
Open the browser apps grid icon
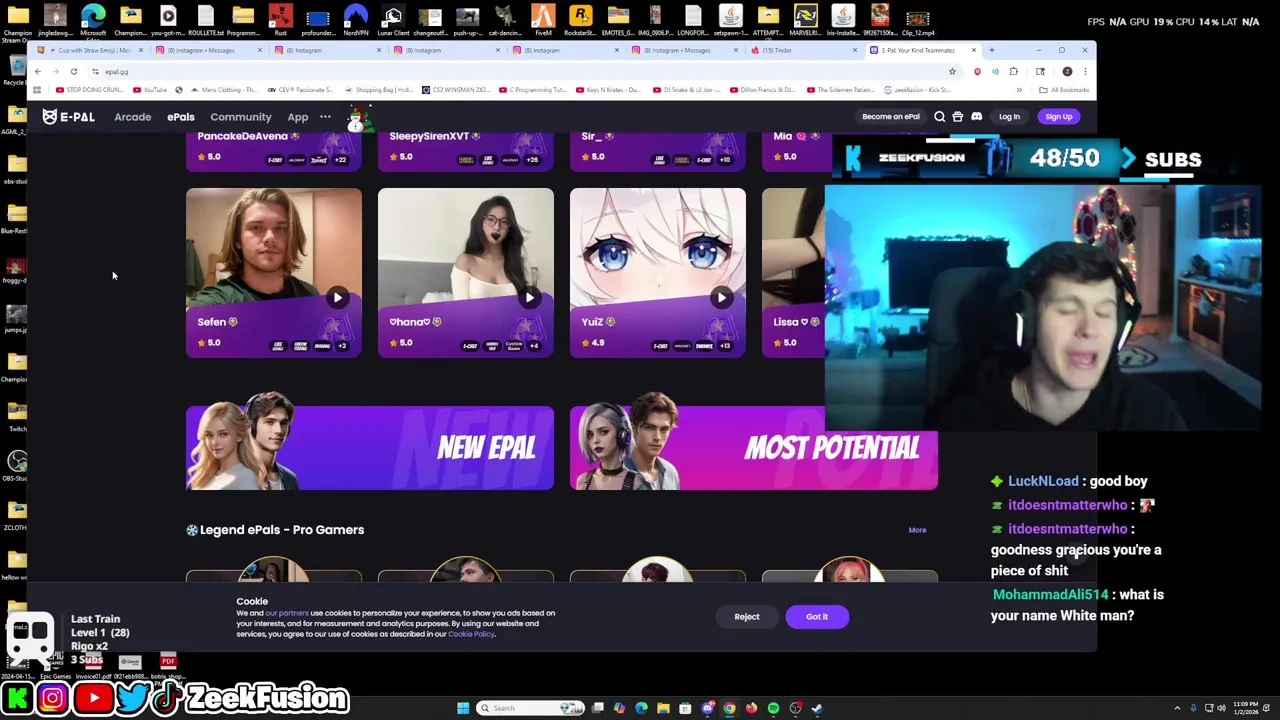37,90
